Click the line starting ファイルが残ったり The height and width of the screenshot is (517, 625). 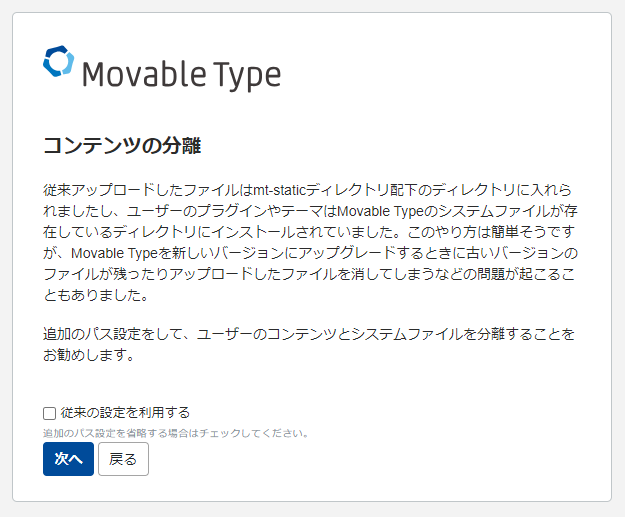tap(309, 274)
